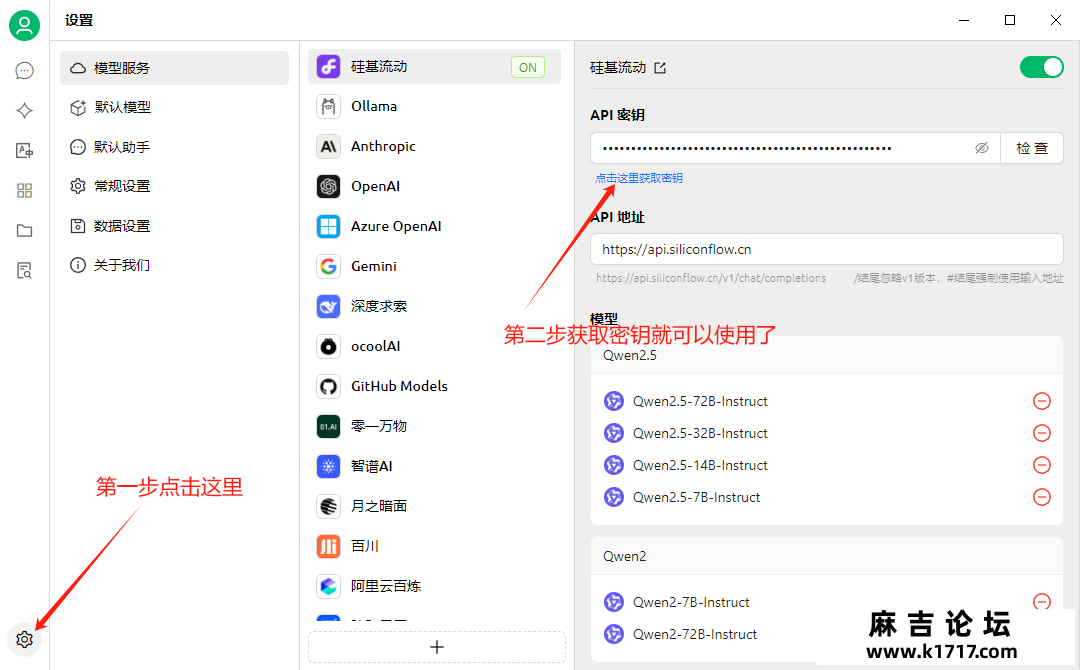Screen dimensions: 1080x670
Task: Select the Anthropic provider
Action: tap(434, 146)
